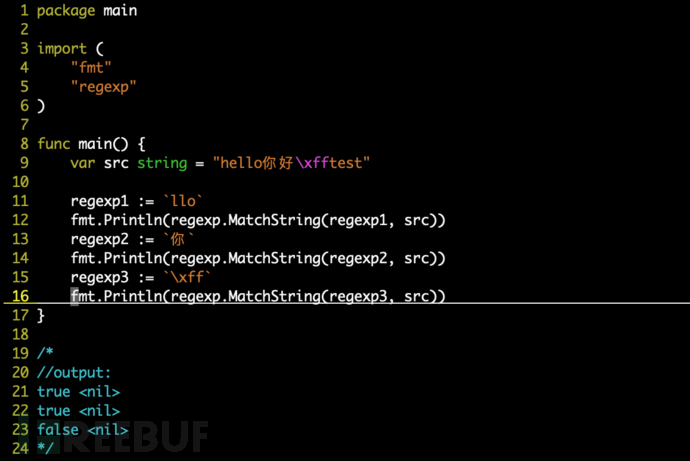690x461 pixels.
Task: Click the regexp3 variable on line 15
Action: click(x=99, y=278)
